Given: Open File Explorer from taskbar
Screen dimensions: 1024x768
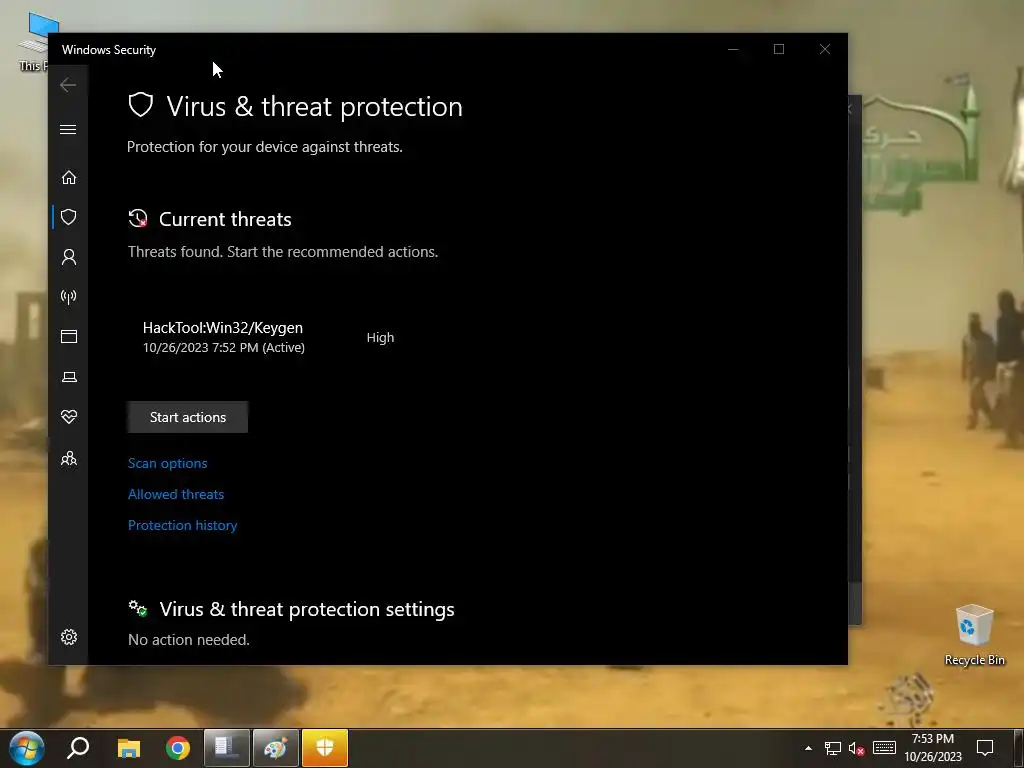Looking at the screenshot, I should pos(129,748).
